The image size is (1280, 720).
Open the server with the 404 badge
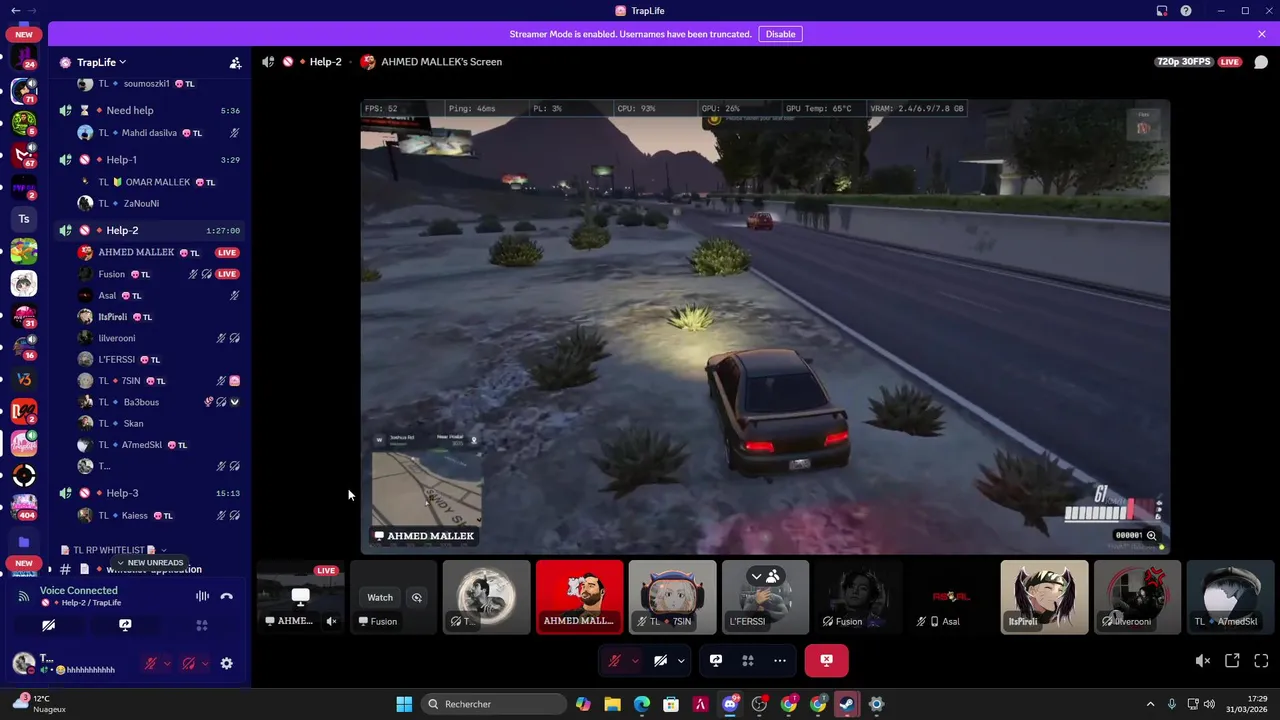click(x=24, y=507)
